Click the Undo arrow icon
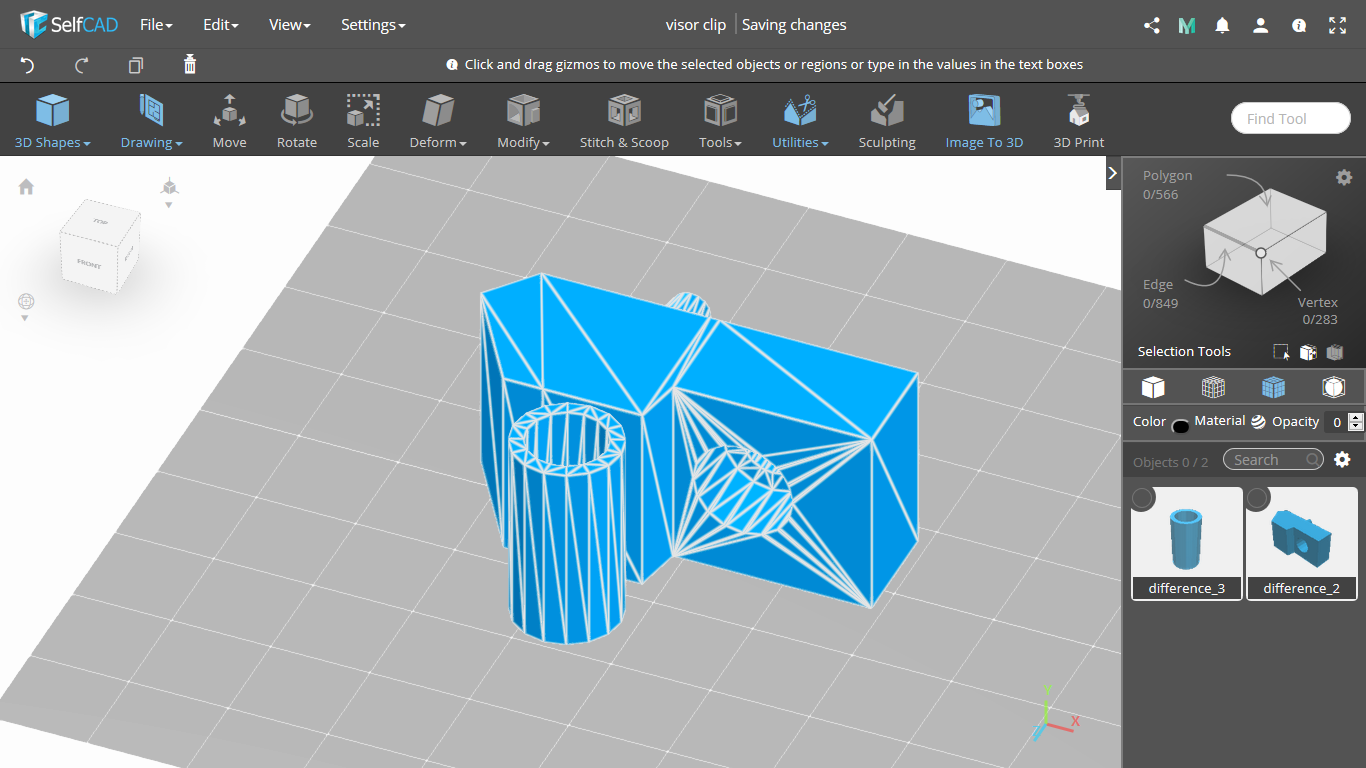 point(27,65)
